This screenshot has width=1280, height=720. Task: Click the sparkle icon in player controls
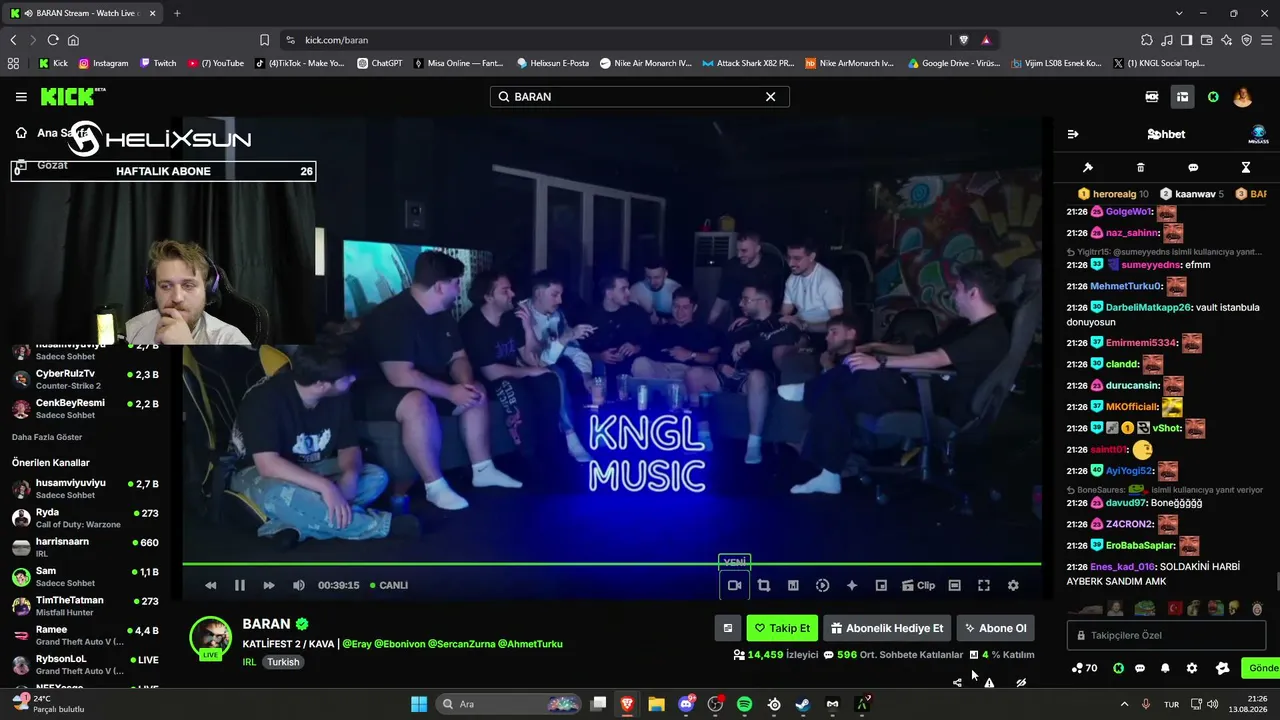852,585
